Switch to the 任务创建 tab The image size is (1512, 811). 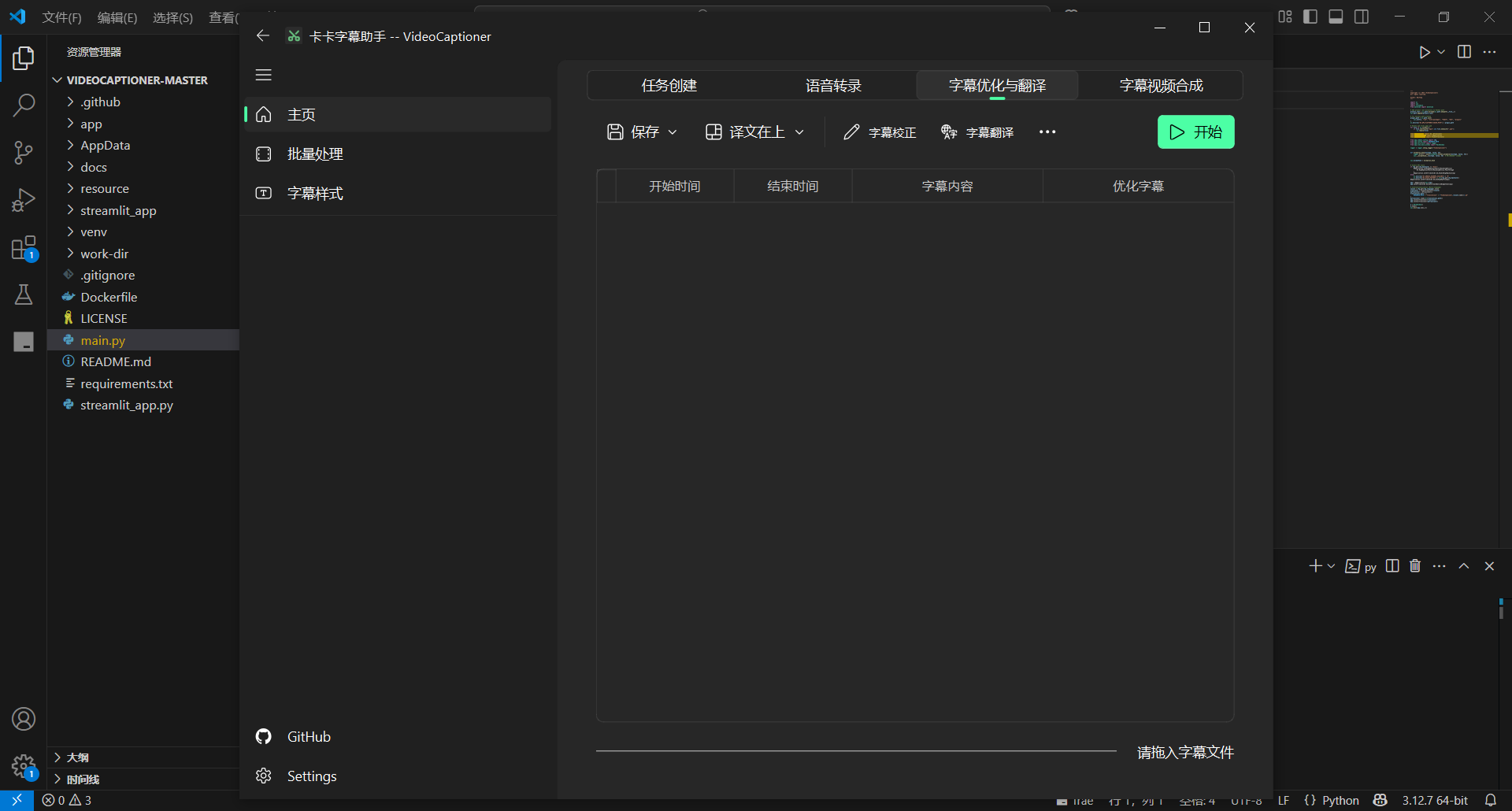click(x=669, y=85)
